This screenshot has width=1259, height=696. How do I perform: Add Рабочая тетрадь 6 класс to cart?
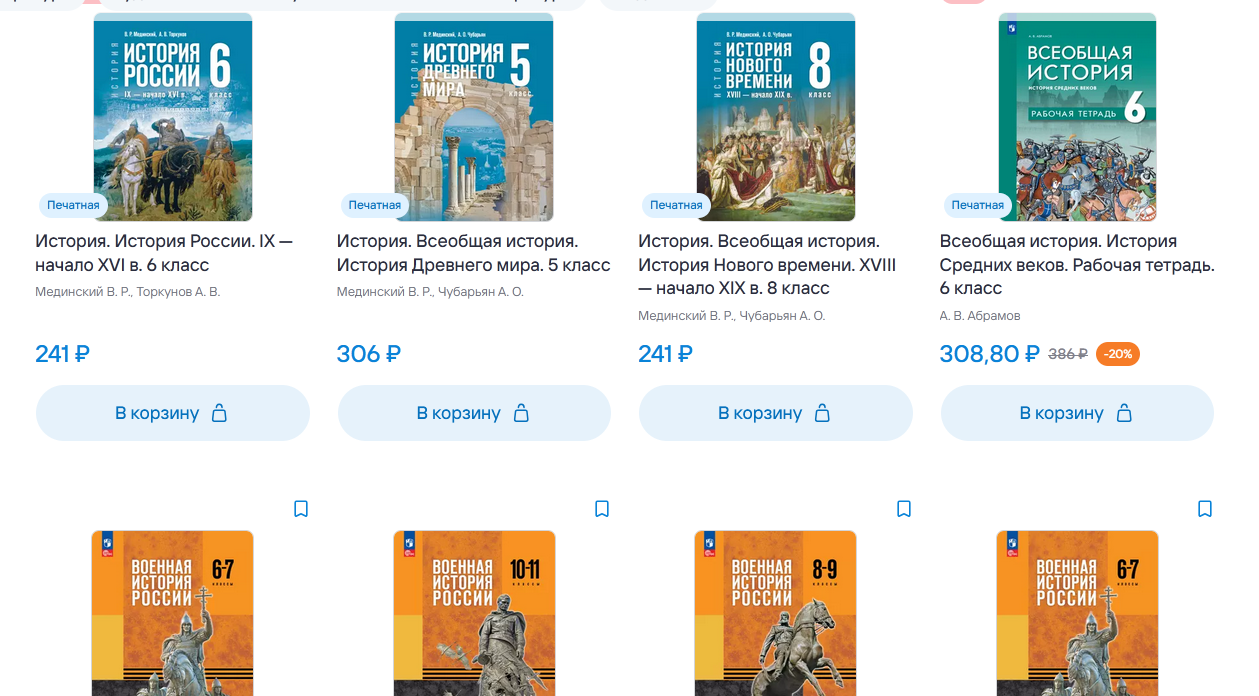tap(1077, 413)
